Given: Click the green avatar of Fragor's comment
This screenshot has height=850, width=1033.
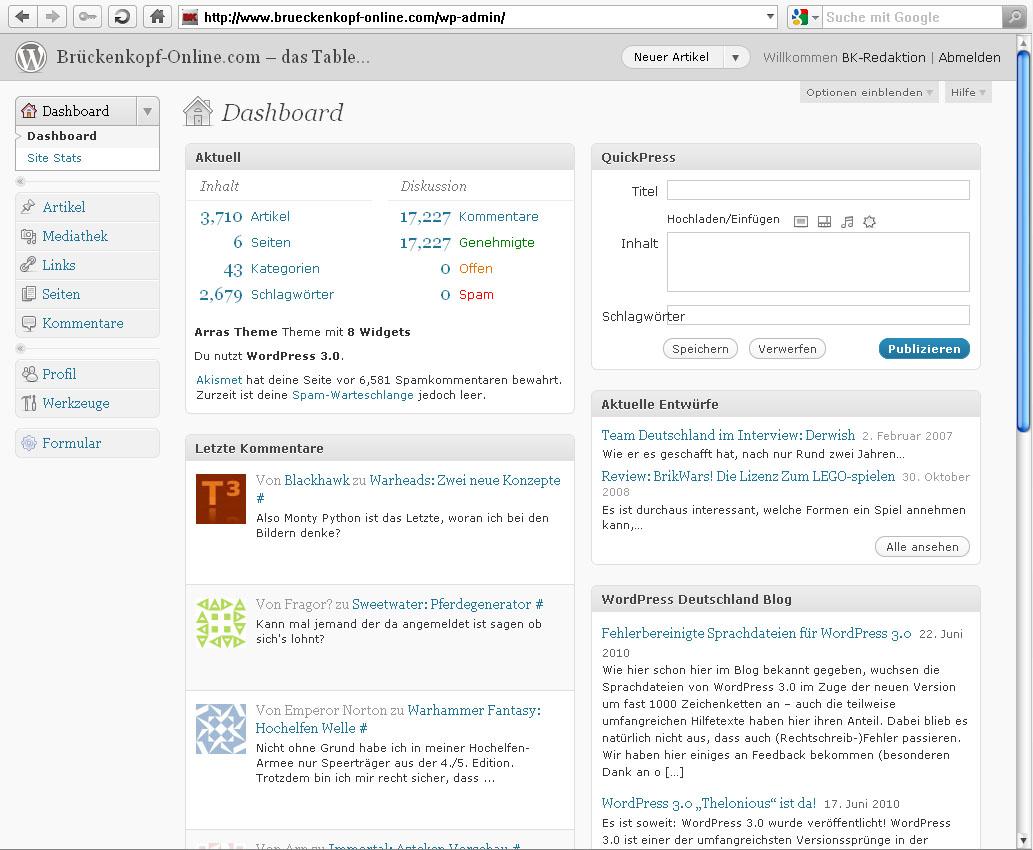Looking at the screenshot, I should 221,623.
